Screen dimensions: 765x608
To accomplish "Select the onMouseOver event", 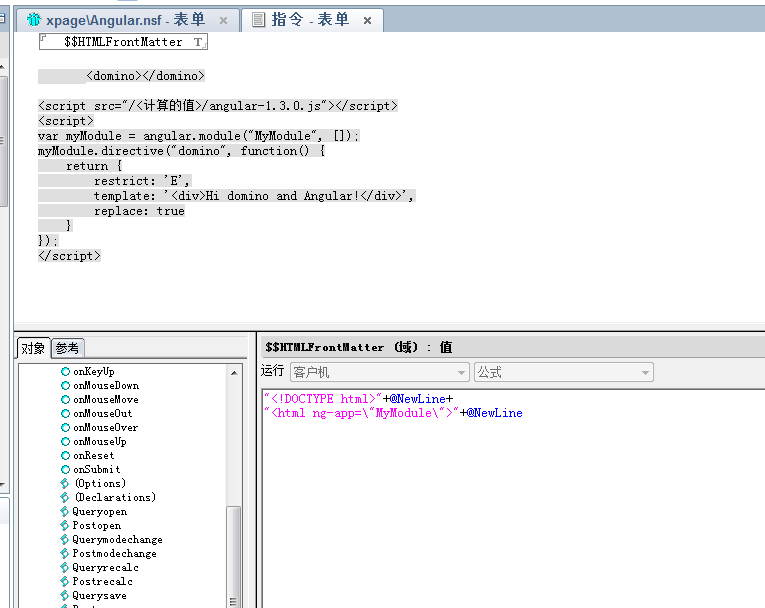I will click(105, 427).
